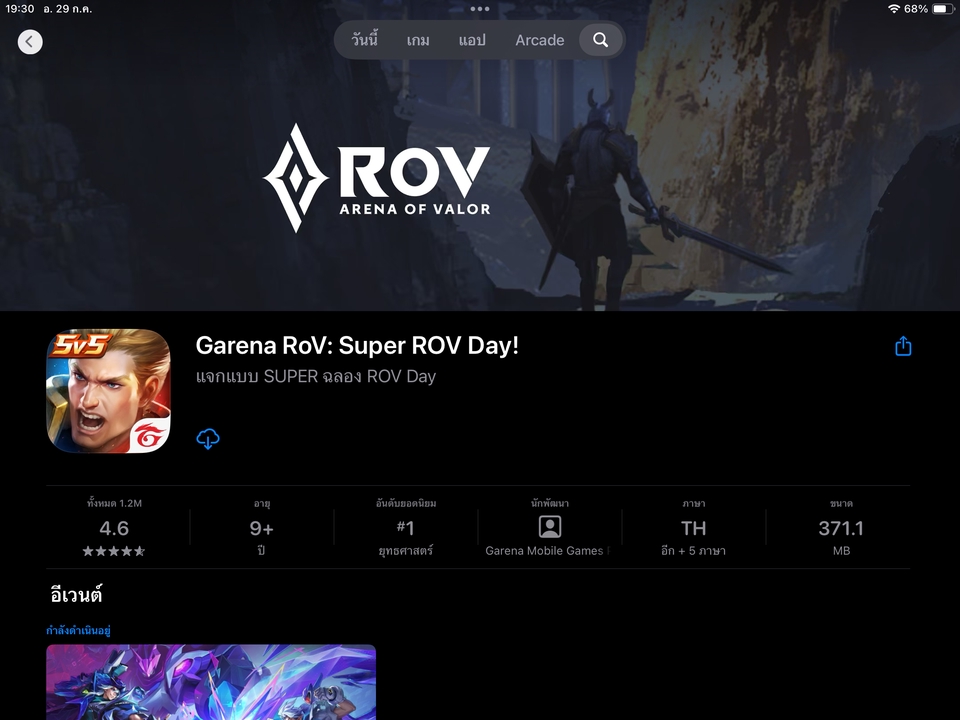Image resolution: width=960 pixels, height=720 pixels.
Task: Tap the 9+ age rating info
Action: pos(261,528)
